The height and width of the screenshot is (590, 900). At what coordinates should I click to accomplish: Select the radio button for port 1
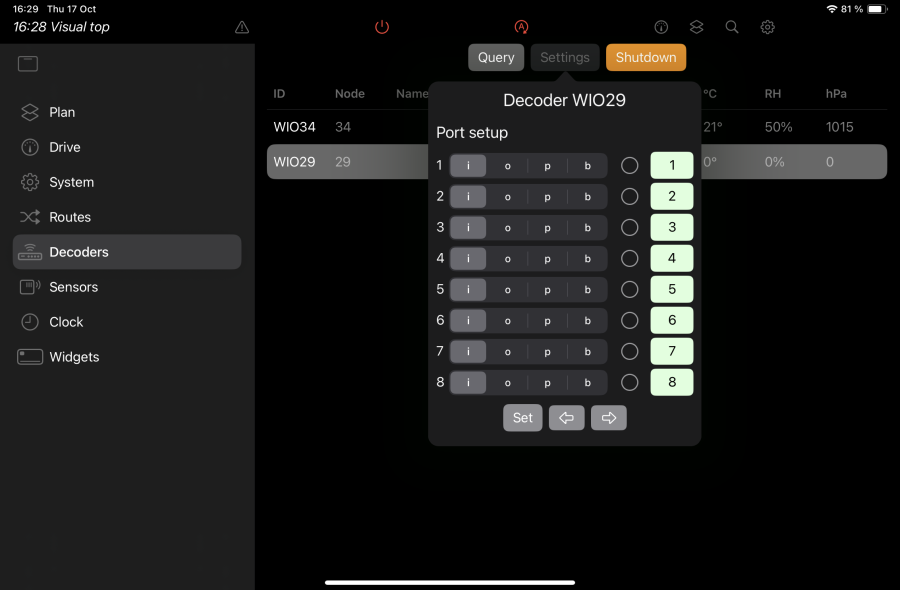[630, 165]
